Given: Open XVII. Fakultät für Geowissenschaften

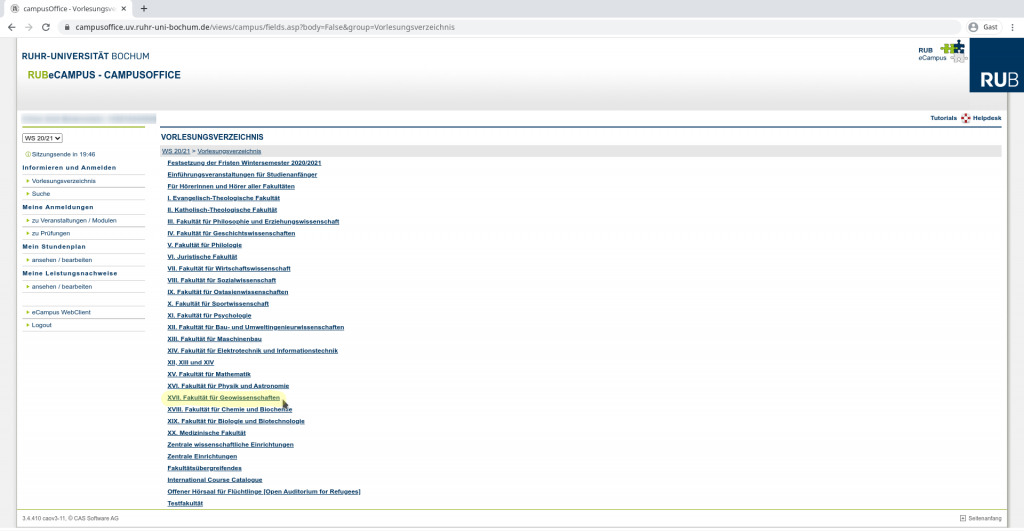Looking at the screenshot, I should pyautogui.click(x=223, y=398).
